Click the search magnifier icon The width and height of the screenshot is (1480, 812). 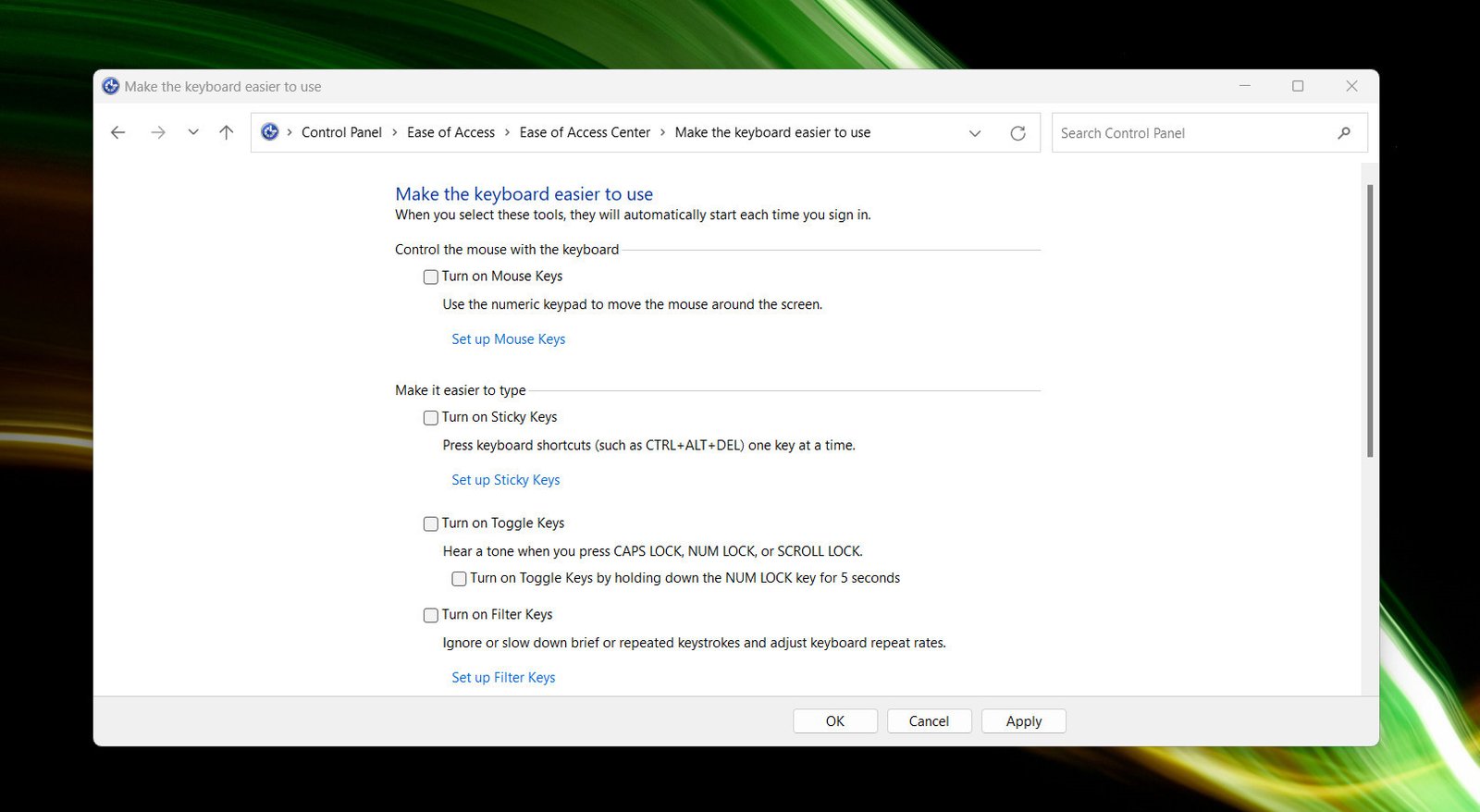1344,133
